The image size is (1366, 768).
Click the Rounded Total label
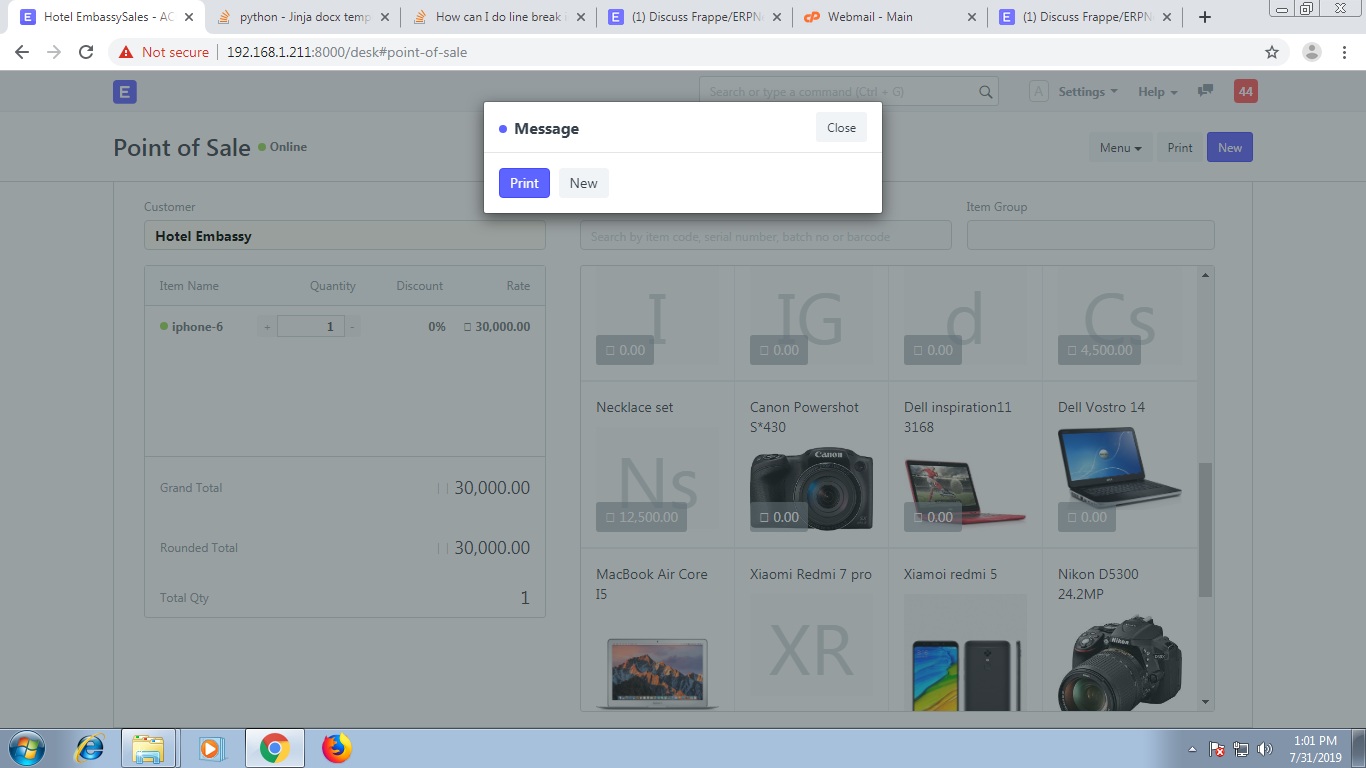click(199, 548)
